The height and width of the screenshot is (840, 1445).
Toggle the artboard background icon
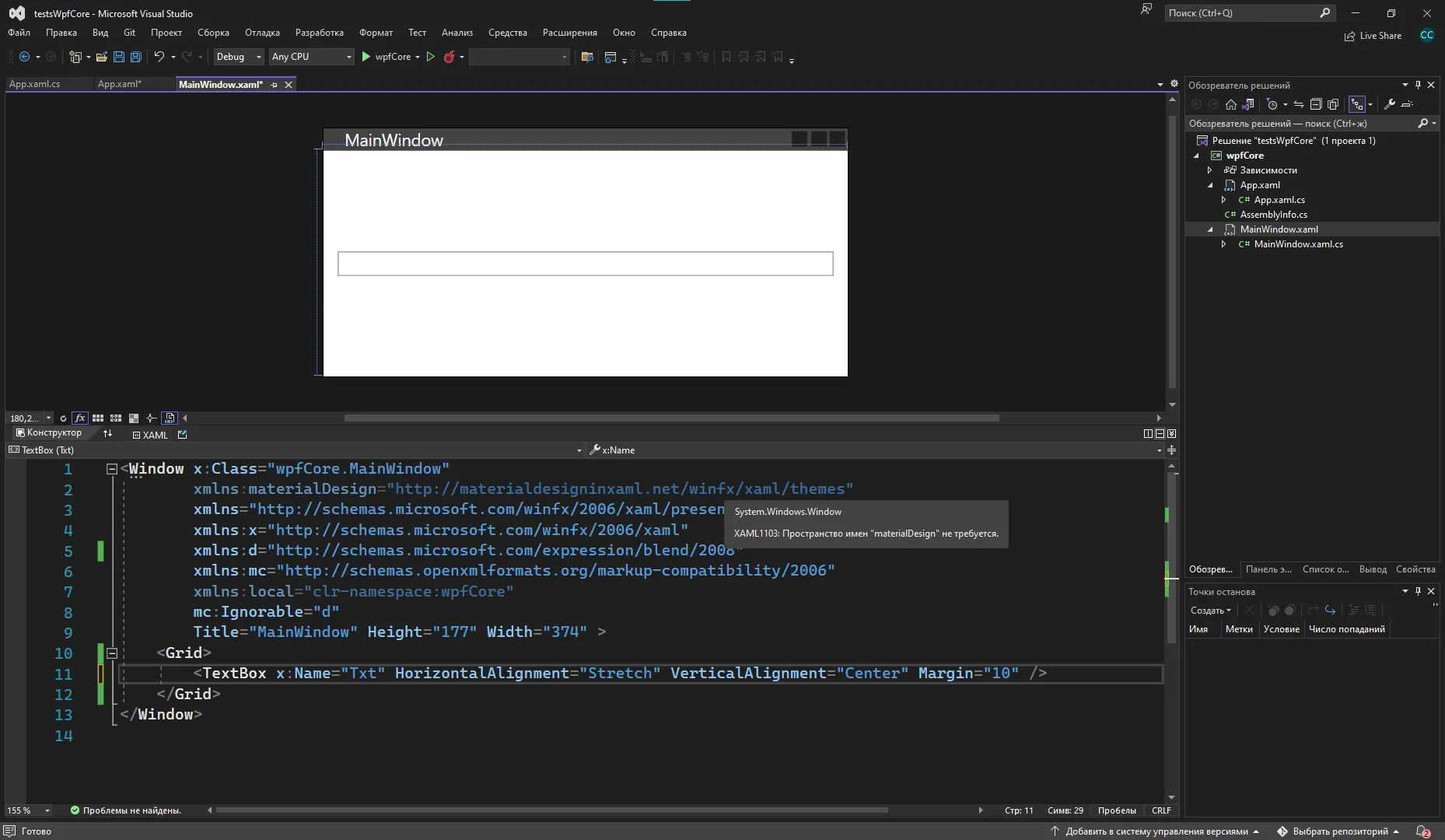coord(134,418)
